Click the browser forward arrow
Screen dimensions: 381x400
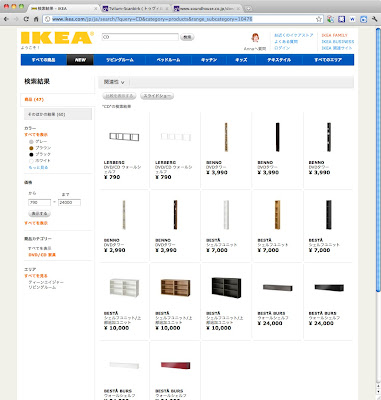point(16,19)
